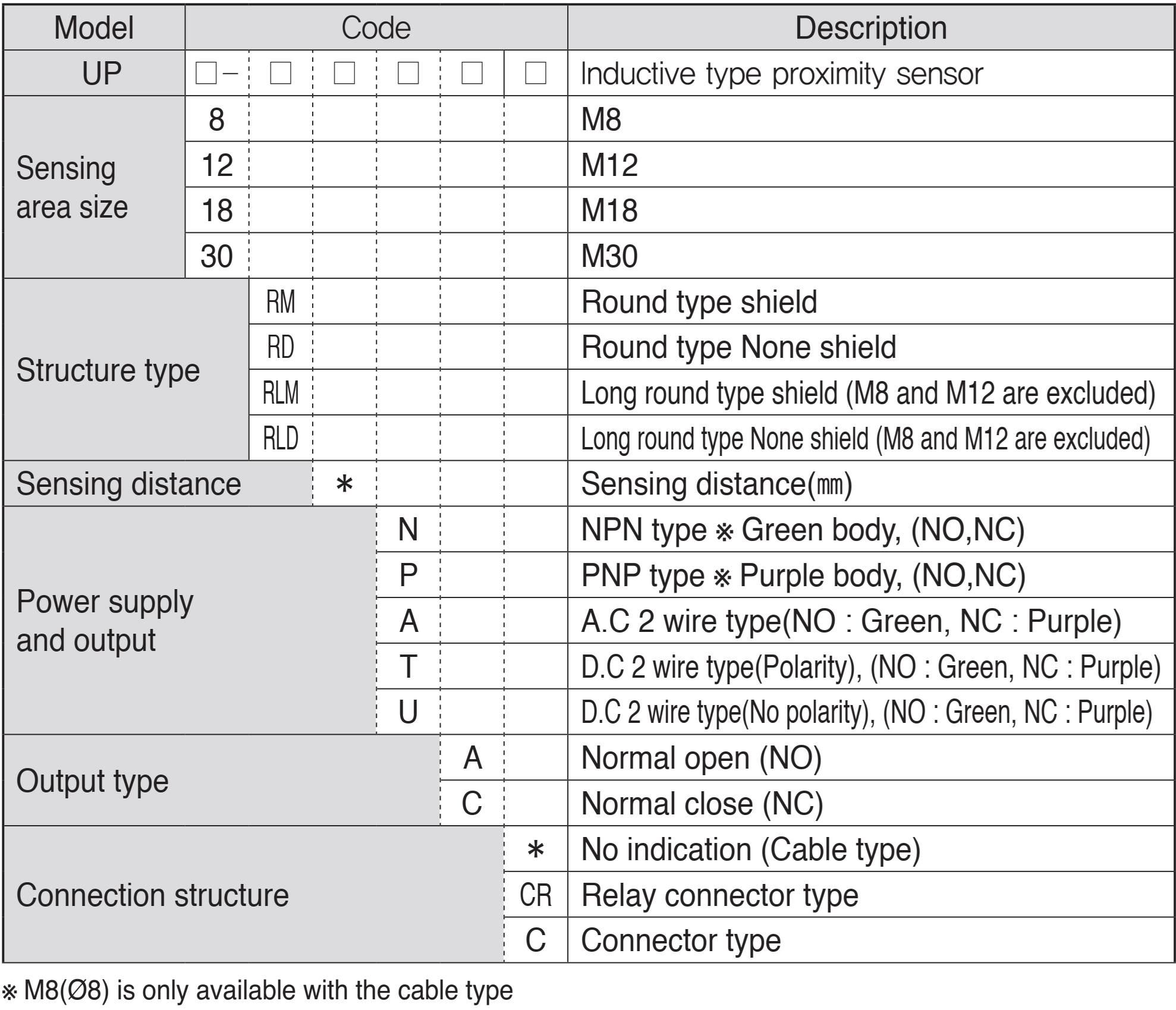Click the asterisk beside No indication (Cable type)
The image size is (1176, 1010).
pyautogui.click(x=535, y=849)
